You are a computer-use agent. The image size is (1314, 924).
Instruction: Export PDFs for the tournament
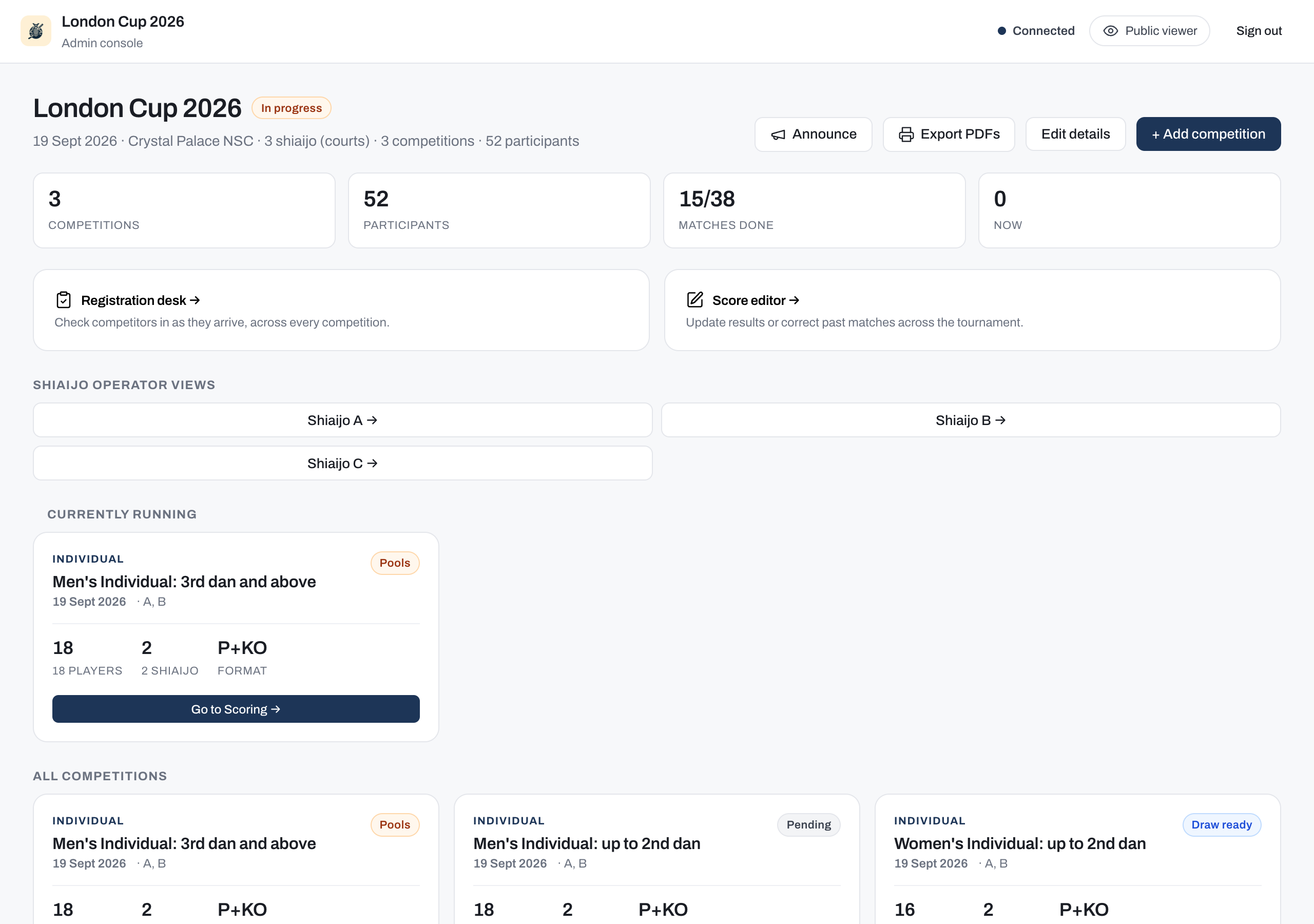(x=949, y=134)
